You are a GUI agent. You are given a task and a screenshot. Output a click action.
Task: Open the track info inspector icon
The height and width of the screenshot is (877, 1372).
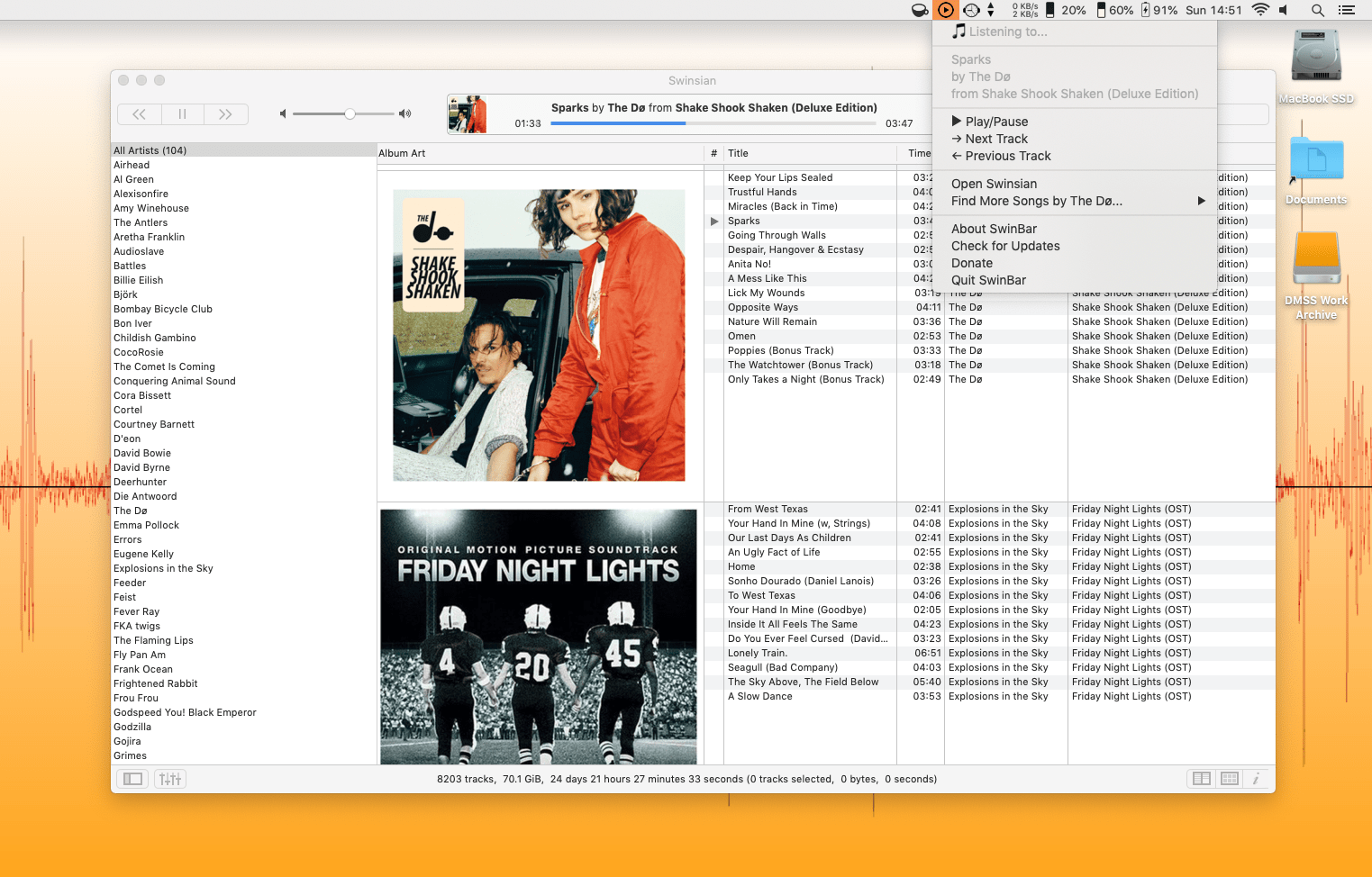click(1256, 779)
